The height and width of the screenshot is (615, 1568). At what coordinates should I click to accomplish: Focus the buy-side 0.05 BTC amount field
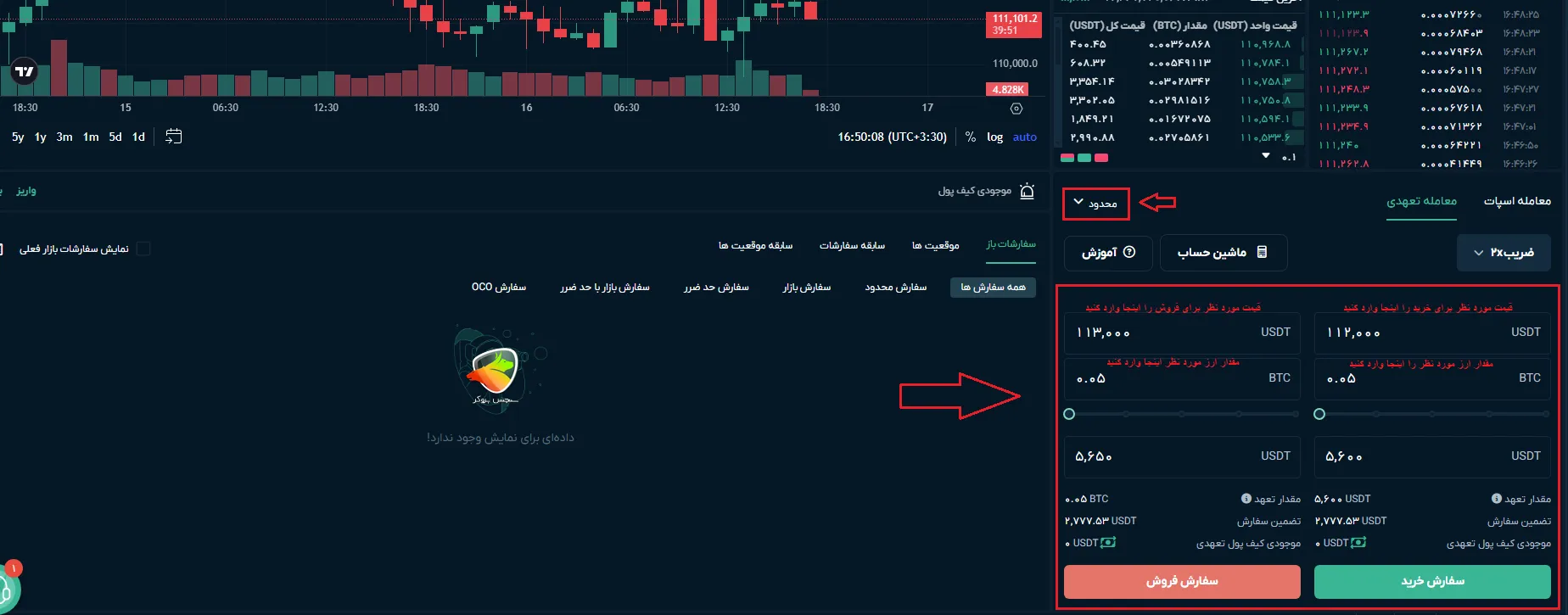[1432, 378]
